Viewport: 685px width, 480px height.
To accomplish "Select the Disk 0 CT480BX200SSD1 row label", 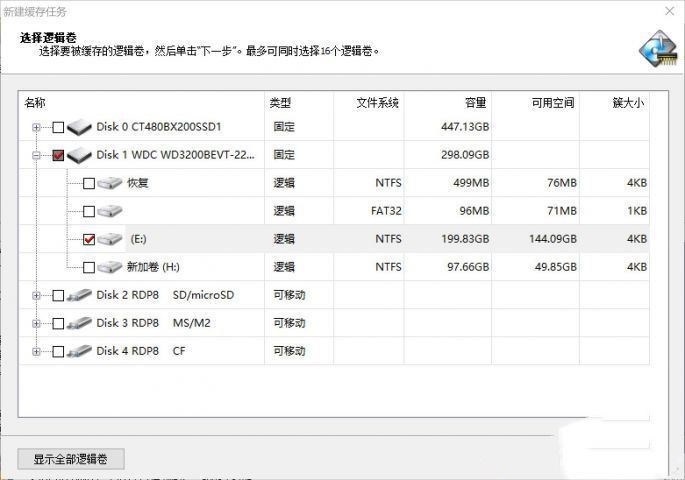I will click(159, 127).
